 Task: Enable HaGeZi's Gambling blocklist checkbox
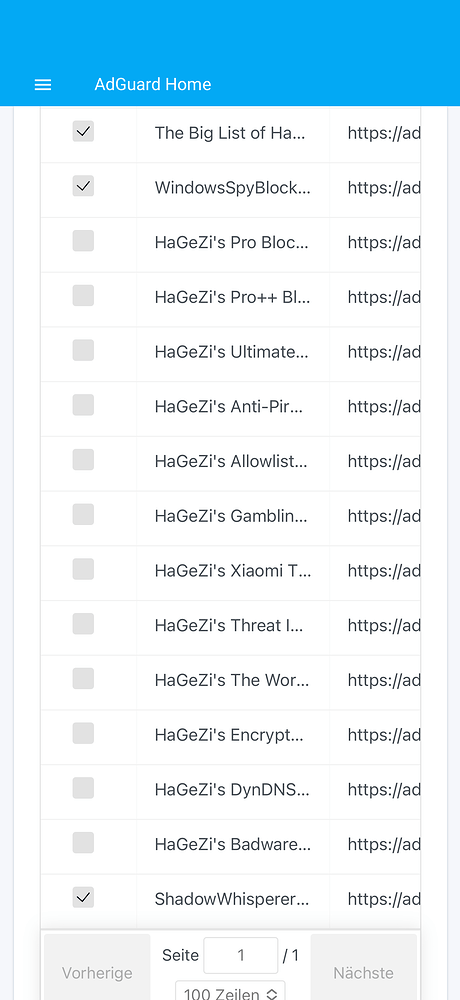click(x=83, y=515)
